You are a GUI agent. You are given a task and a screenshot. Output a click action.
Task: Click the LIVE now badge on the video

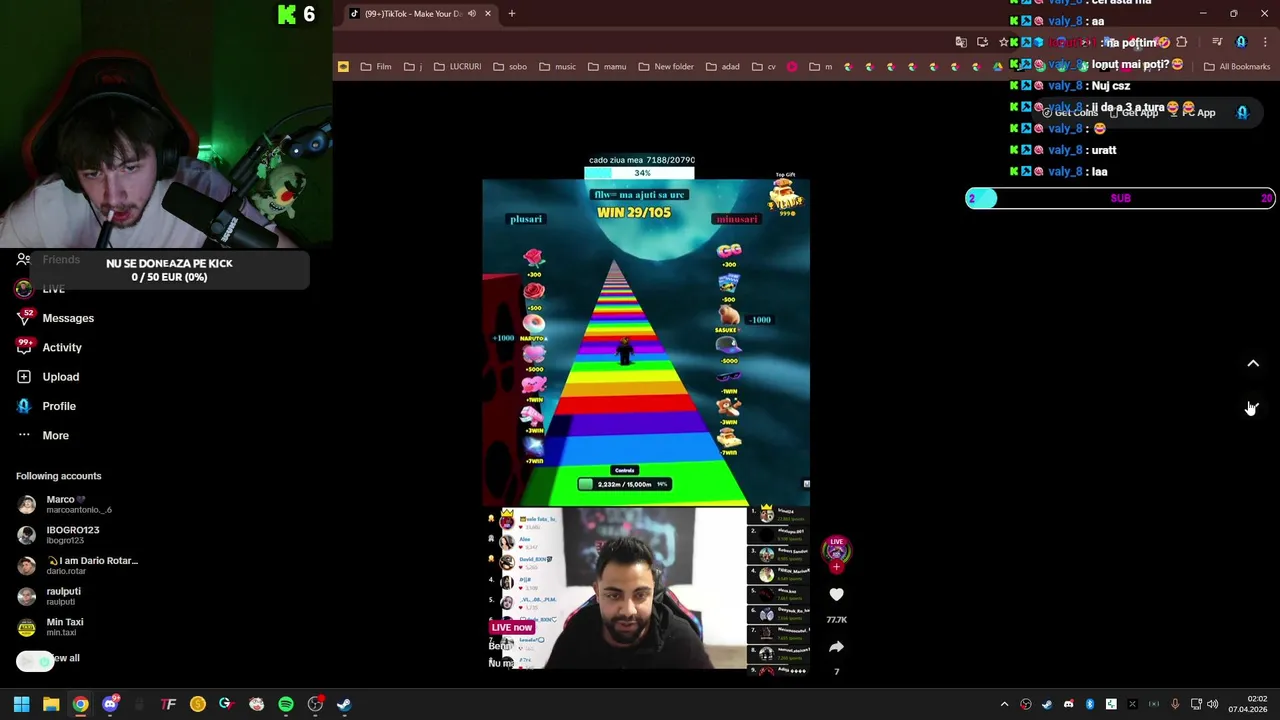[x=511, y=628]
